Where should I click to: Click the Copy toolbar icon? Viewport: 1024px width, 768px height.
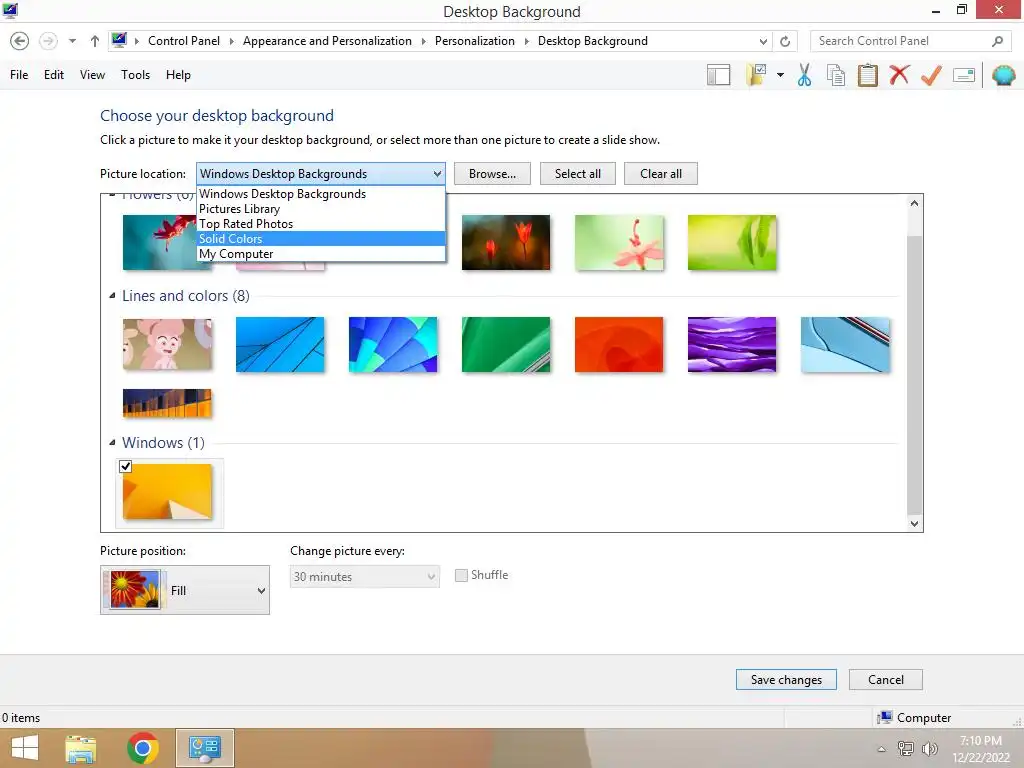836,75
